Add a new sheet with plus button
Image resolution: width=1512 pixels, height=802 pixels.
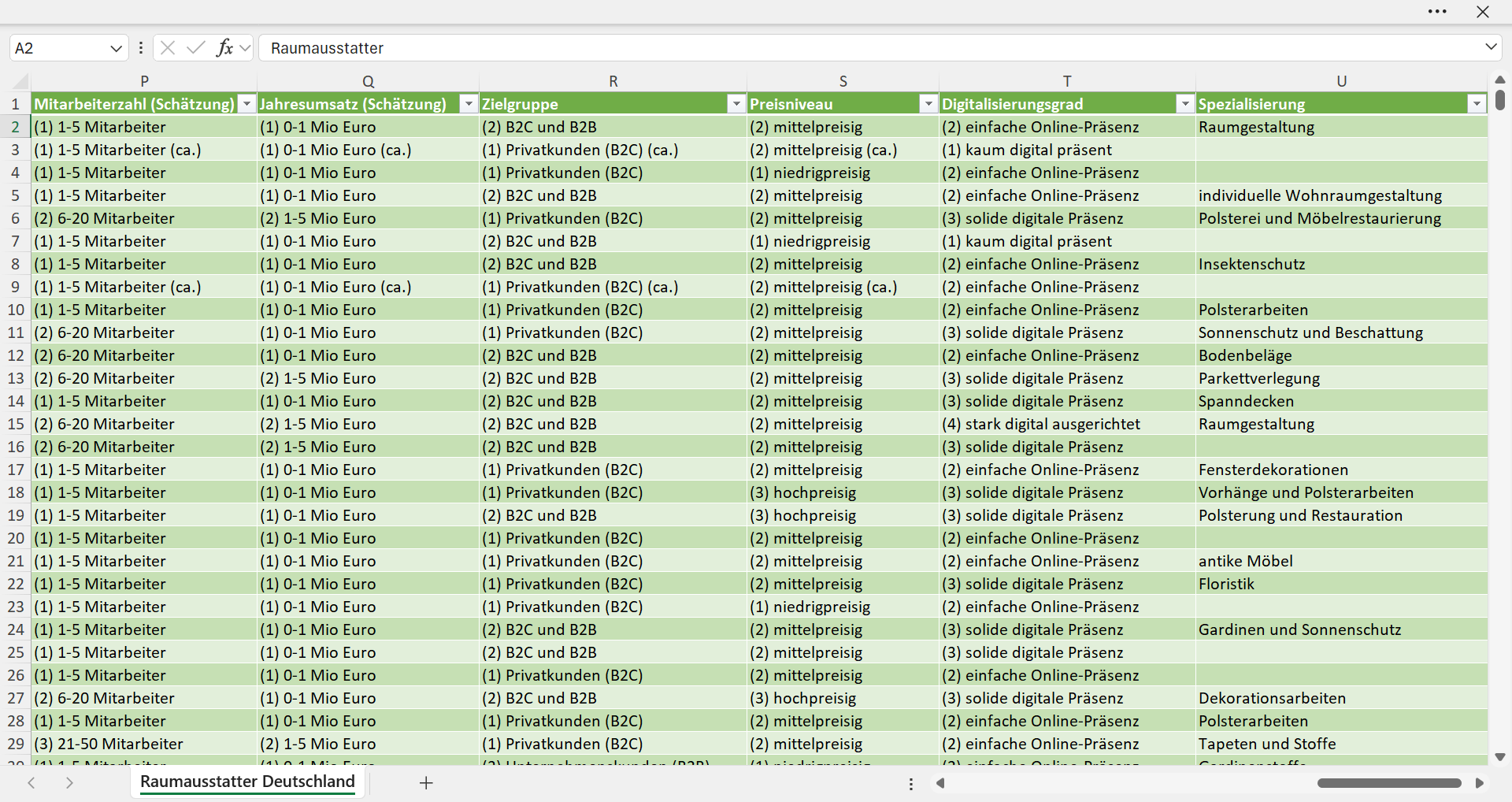coord(426,783)
